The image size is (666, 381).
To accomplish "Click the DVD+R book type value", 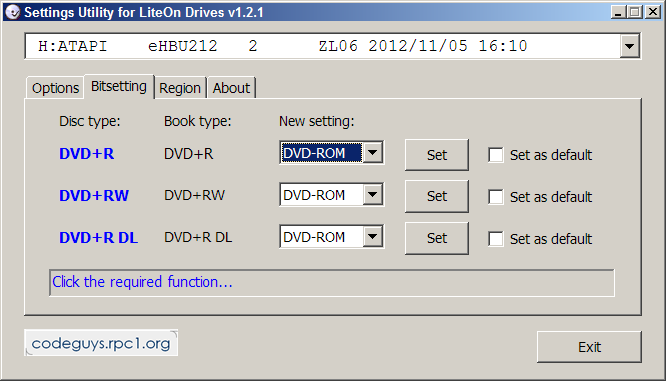I will tap(189, 154).
